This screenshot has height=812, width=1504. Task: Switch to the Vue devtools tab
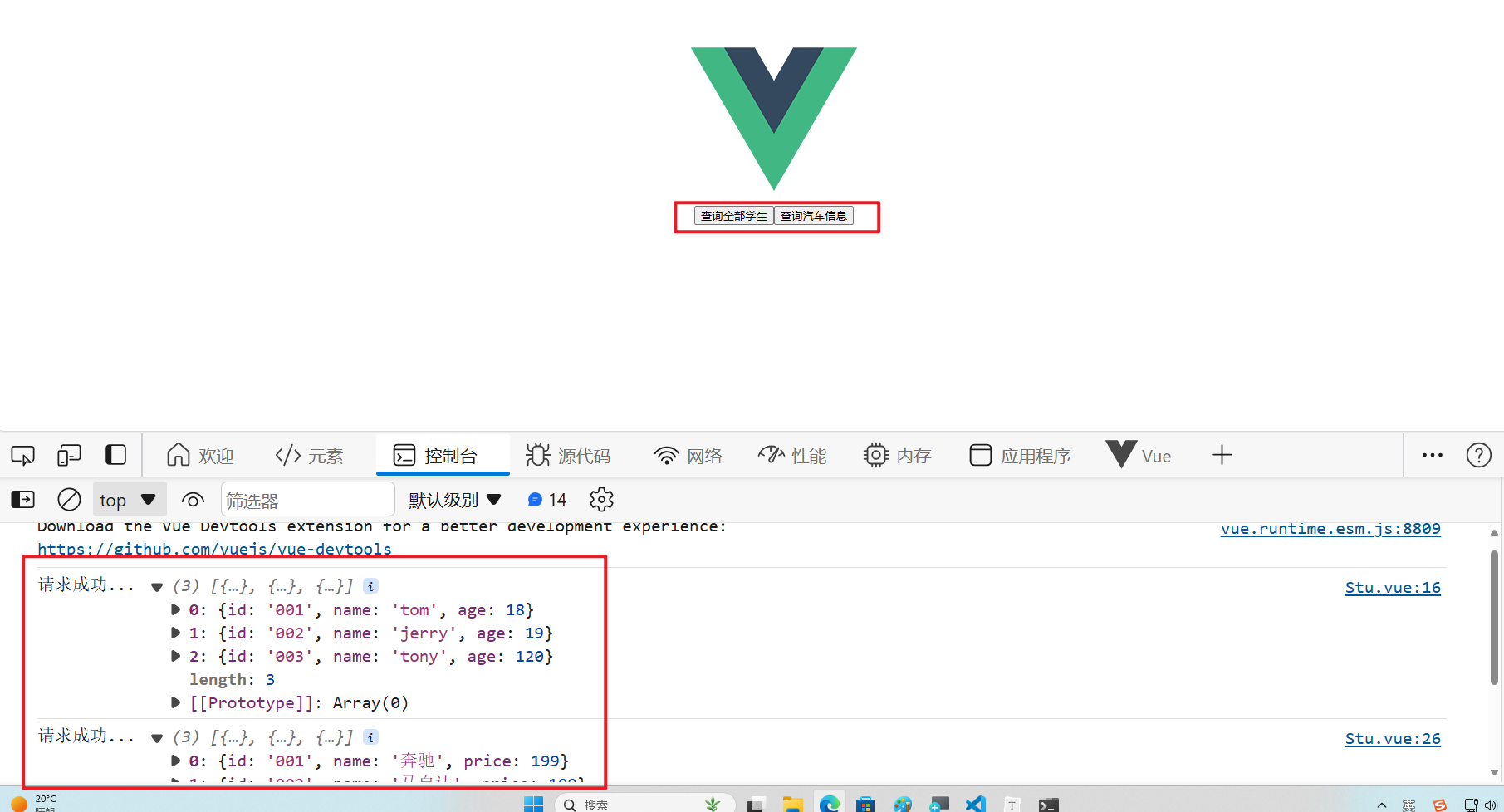(1139, 456)
